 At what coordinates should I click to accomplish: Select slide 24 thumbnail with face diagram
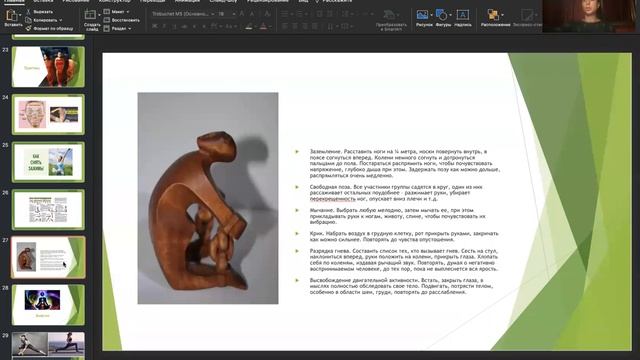48,114
